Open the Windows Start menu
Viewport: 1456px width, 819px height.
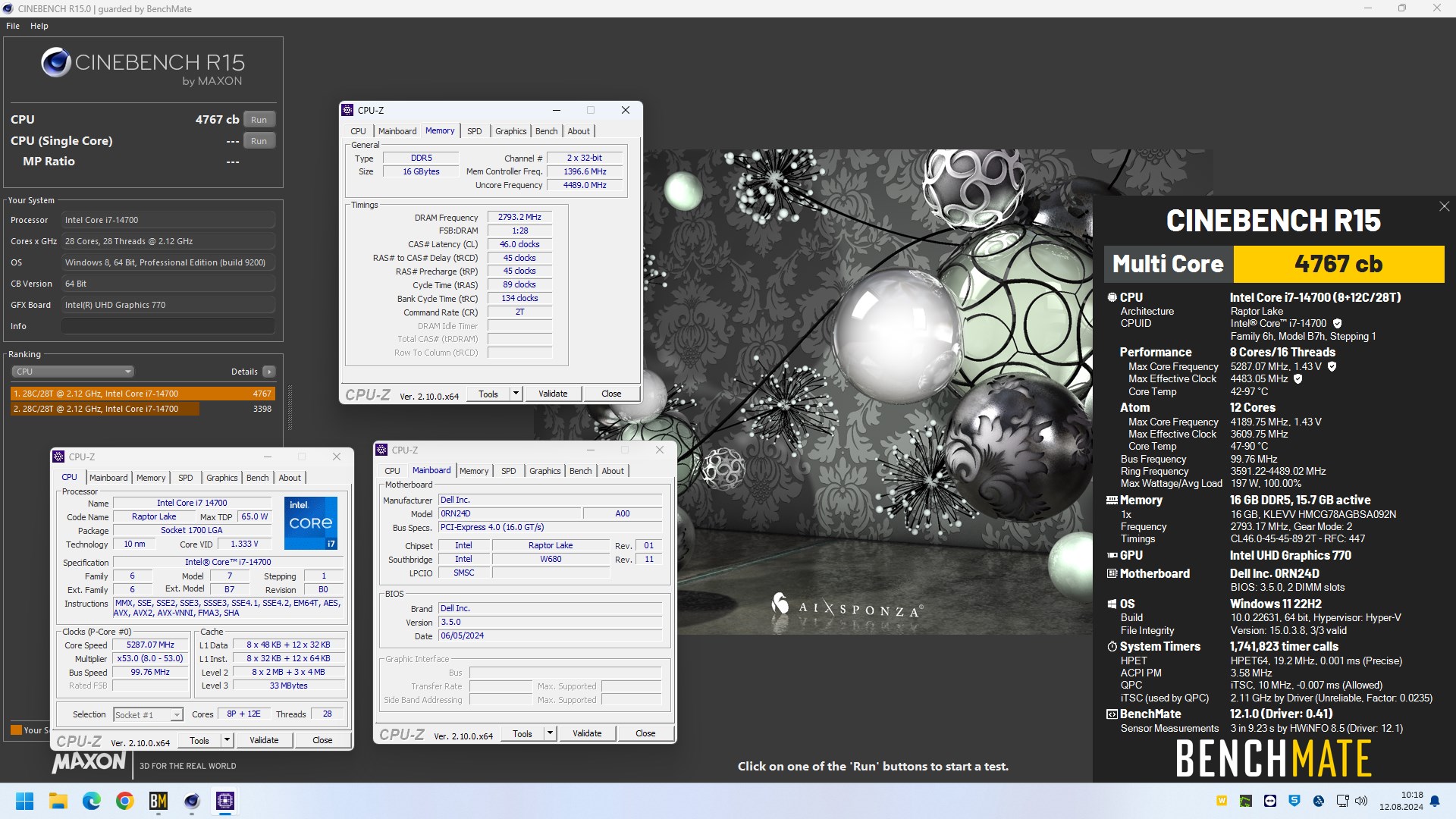(24, 801)
